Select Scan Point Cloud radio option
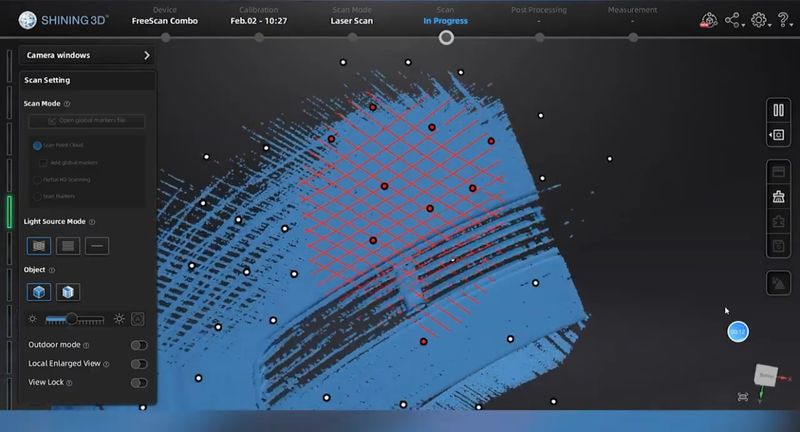 tap(37, 145)
